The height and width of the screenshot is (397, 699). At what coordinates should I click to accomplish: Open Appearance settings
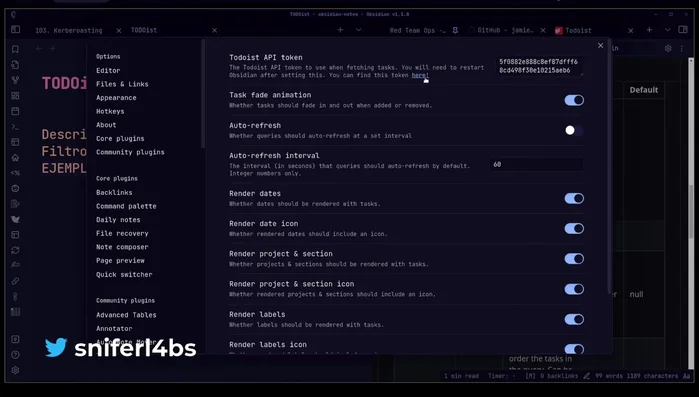point(116,98)
